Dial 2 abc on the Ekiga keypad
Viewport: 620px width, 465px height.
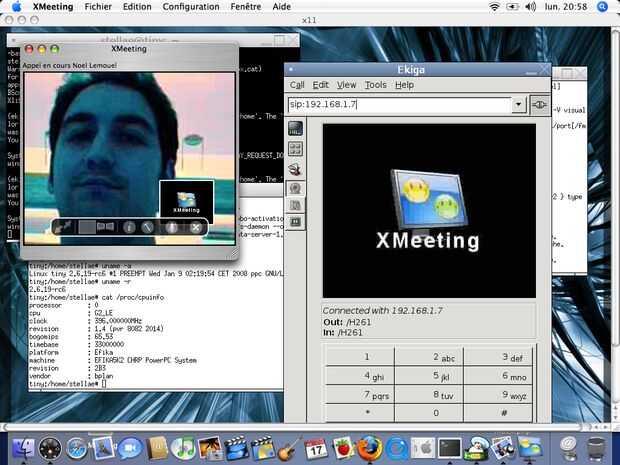pyautogui.click(x=429, y=357)
